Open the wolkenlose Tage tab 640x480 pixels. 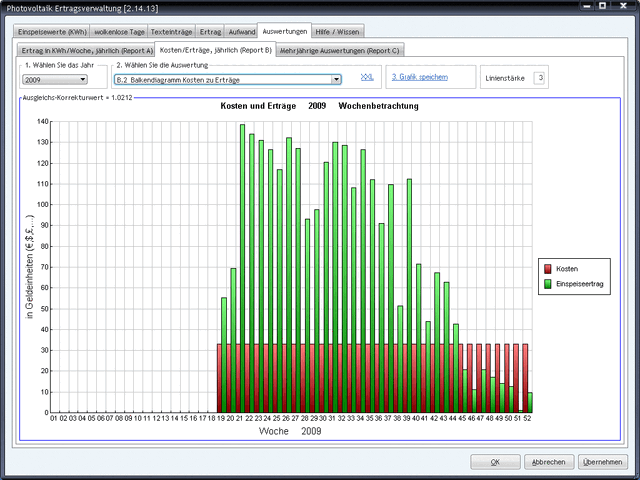(119, 31)
